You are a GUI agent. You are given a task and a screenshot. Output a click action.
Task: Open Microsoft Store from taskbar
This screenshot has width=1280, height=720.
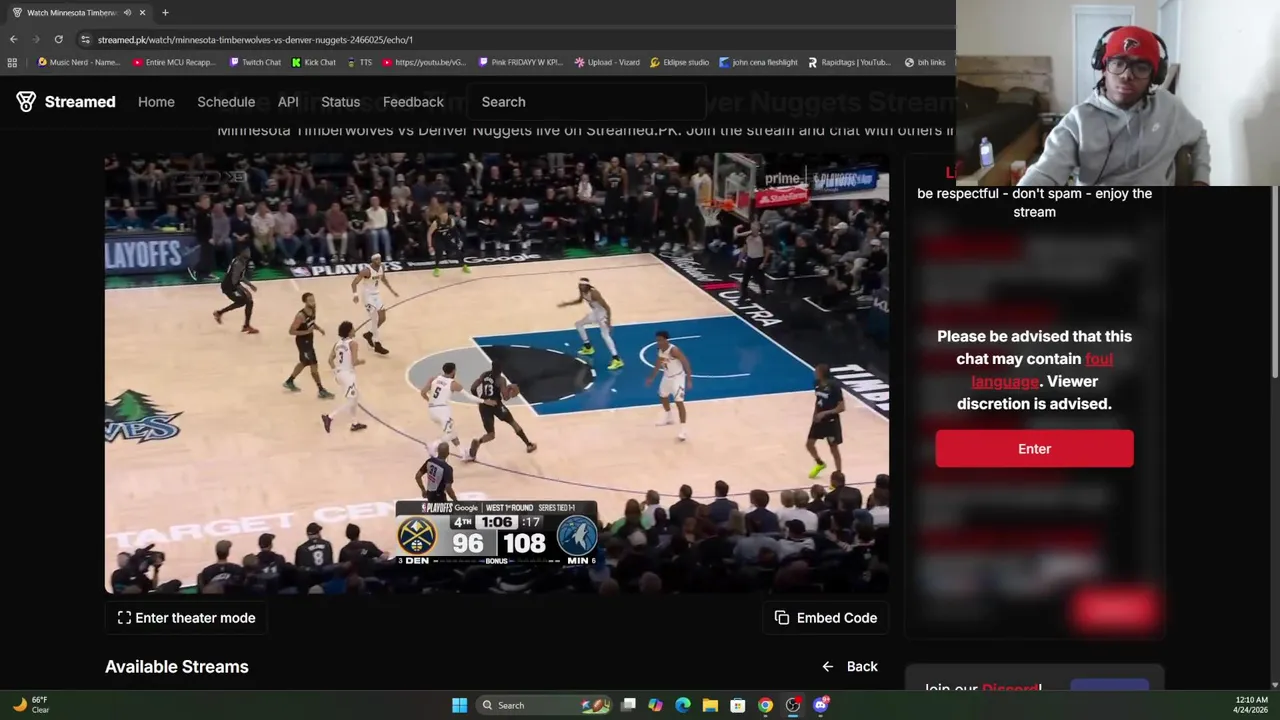click(737, 705)
